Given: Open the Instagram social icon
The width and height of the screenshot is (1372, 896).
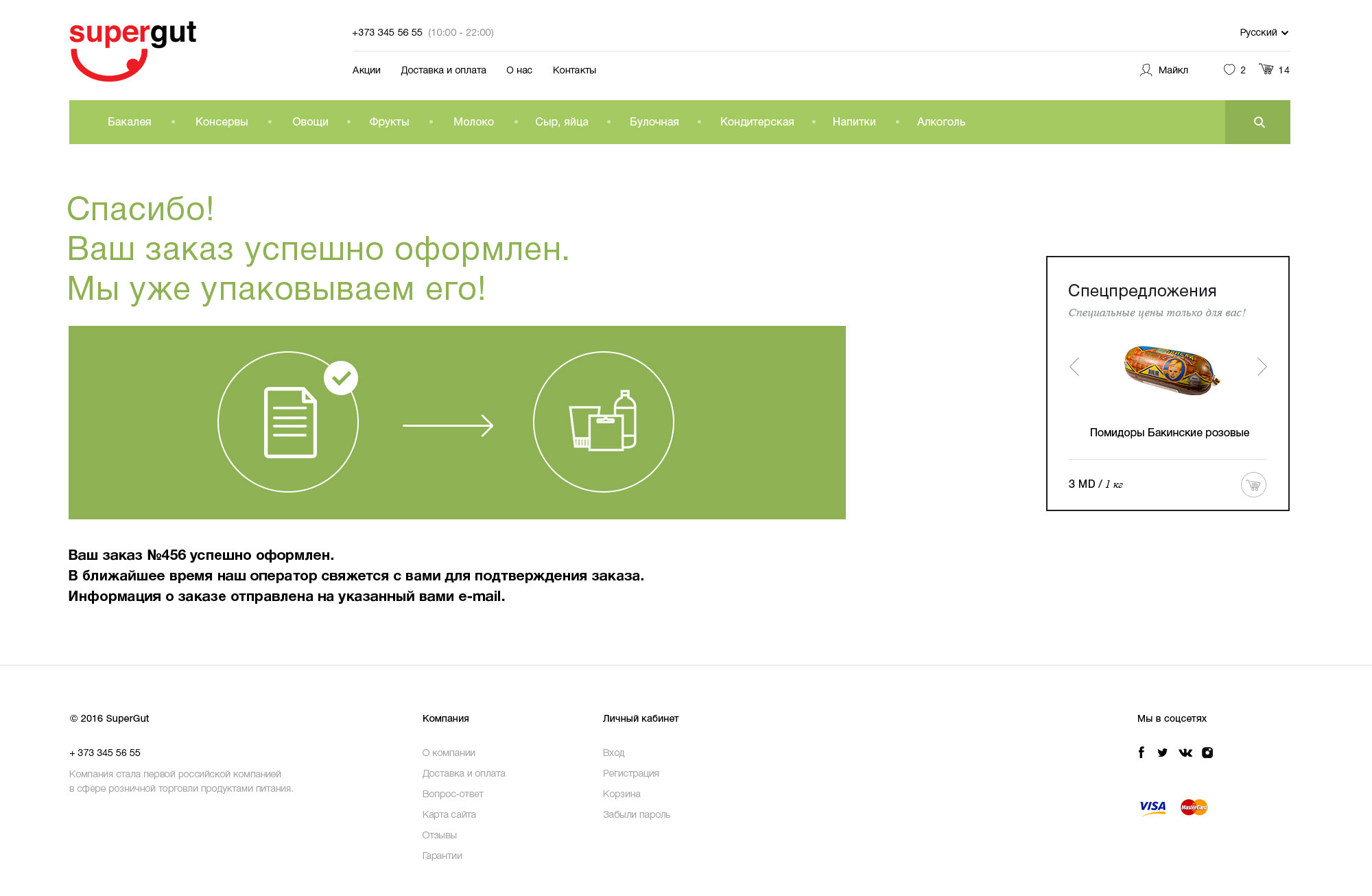Looking at the screenshot, I should click(x=1207, y=753).
